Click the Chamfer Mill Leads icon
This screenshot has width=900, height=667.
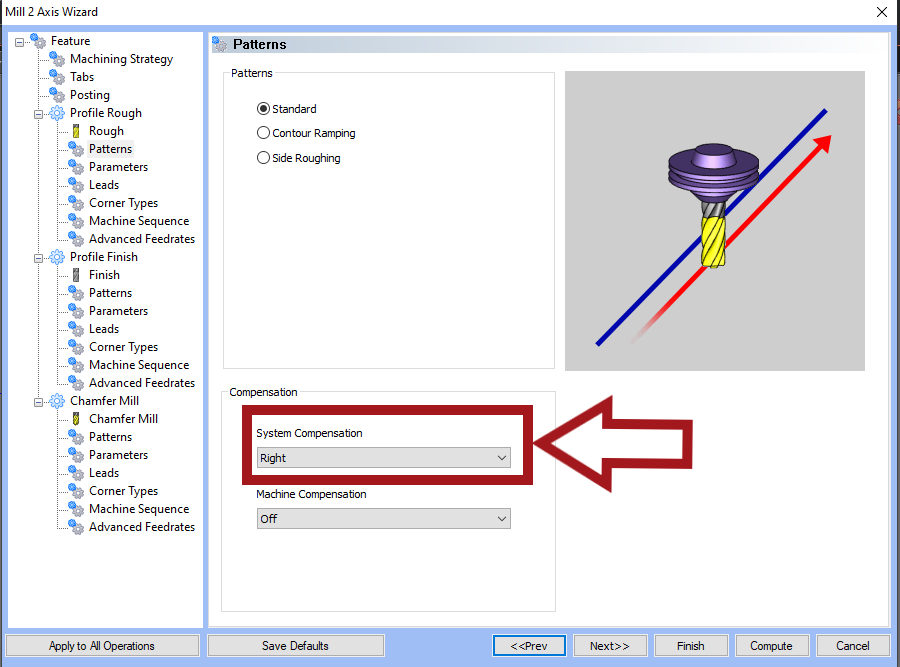(76, 473)
